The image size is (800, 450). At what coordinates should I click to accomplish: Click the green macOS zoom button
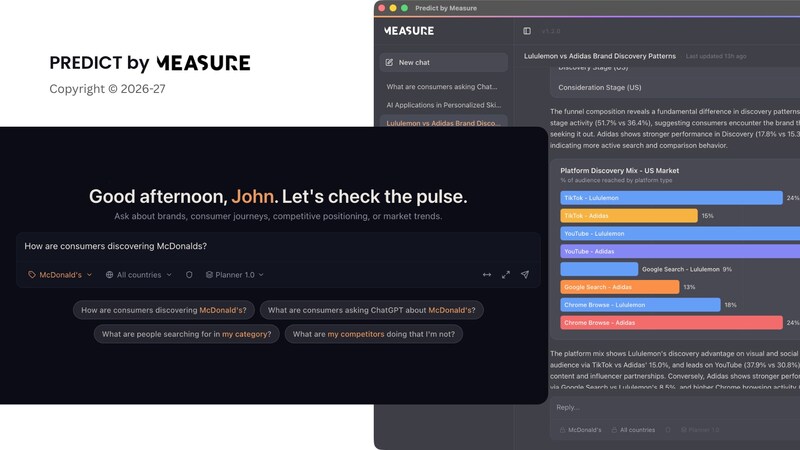(x=405, y=8)
